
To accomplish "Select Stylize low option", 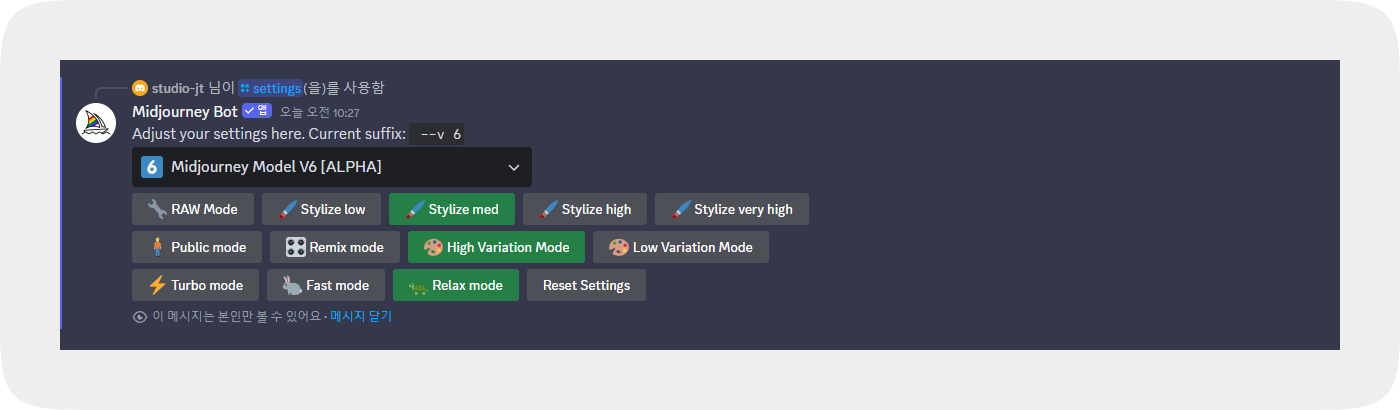I will click(x=321, y=209).
